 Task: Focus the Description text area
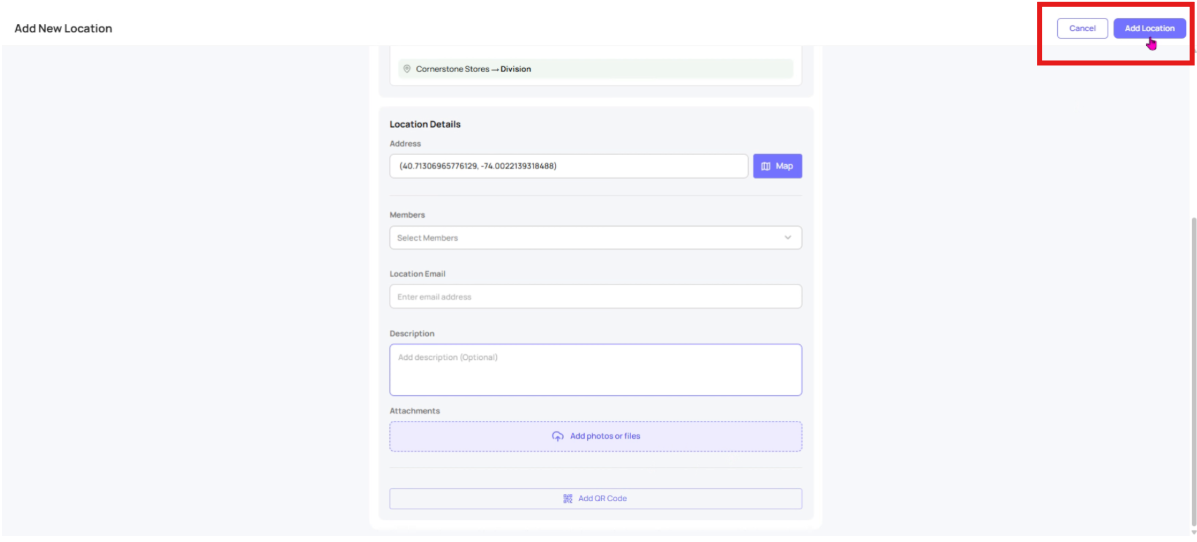[595, 370]
